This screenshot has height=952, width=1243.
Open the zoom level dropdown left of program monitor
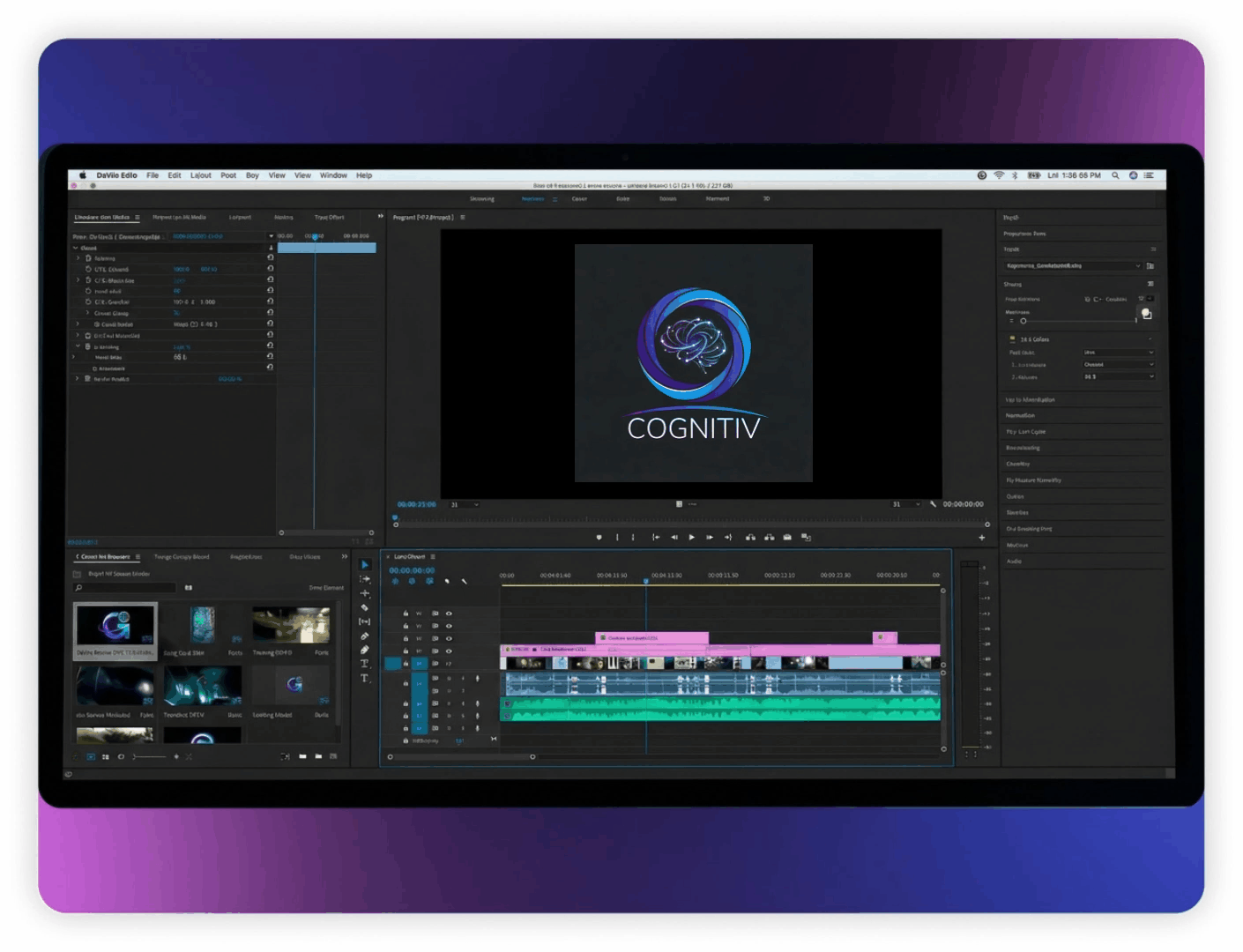(x=465, y=504)
